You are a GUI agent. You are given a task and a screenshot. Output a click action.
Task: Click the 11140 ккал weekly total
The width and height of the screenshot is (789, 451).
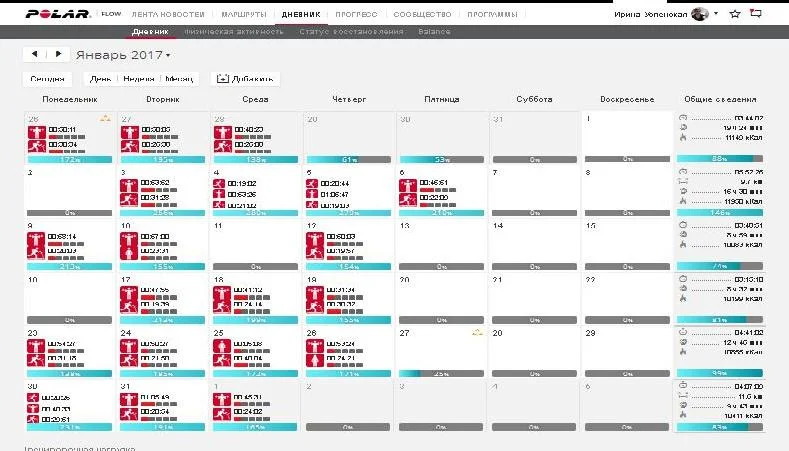pyautogui.click(x=744, y=137)
